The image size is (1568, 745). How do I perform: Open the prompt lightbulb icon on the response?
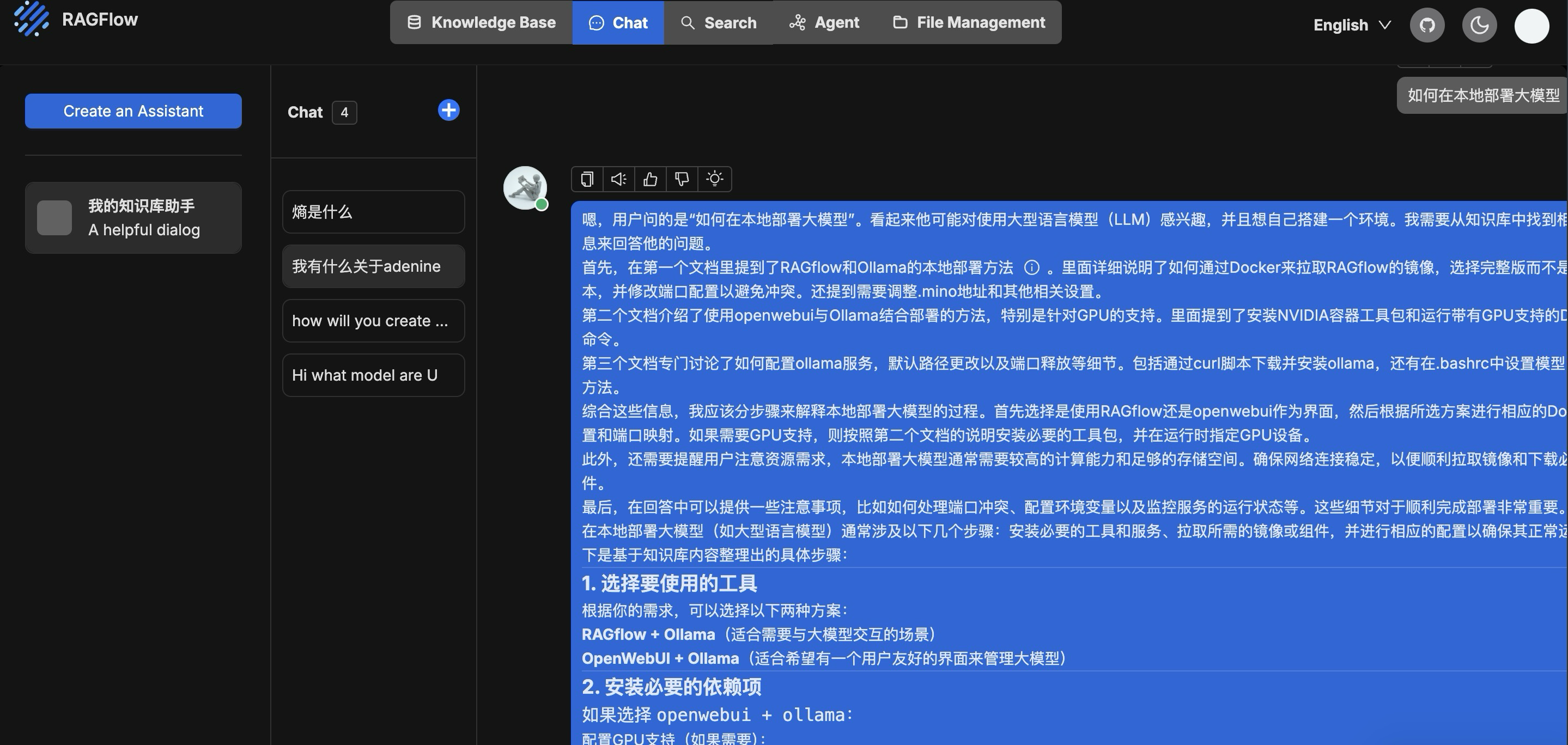click(x=714, y=179)
